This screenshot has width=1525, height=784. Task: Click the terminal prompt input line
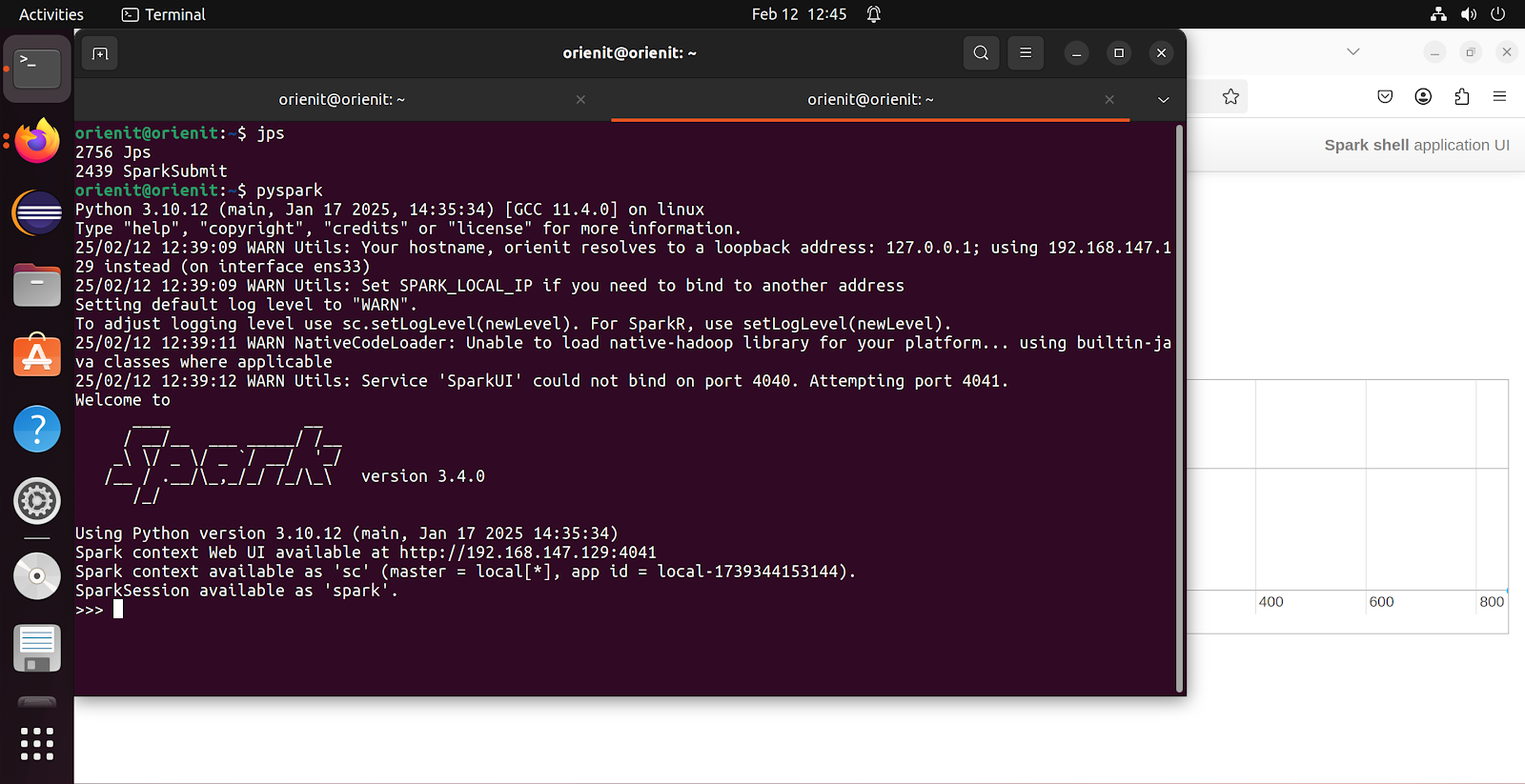coord(624,610)
